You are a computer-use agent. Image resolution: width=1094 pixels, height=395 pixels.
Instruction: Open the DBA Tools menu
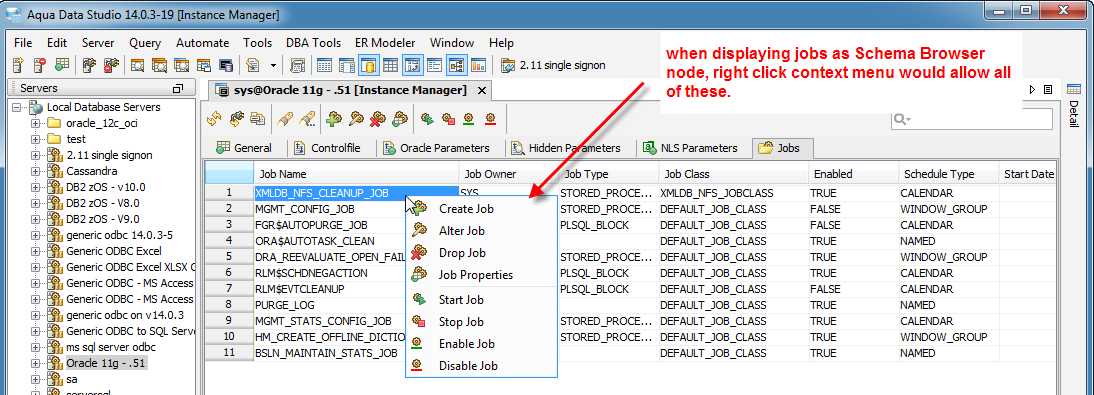(313, 43)
